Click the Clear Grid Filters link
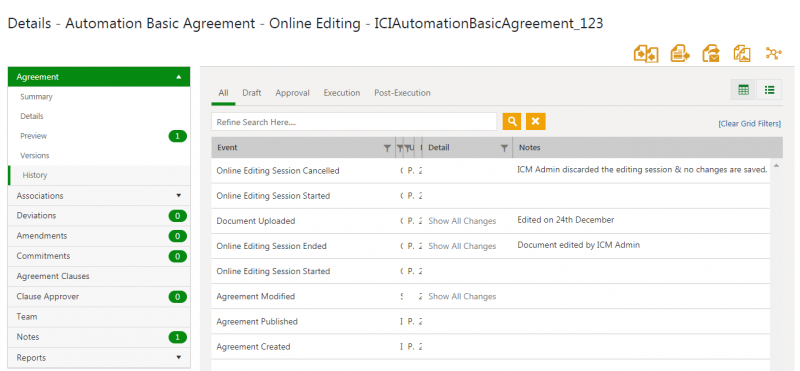 [749, 124]
